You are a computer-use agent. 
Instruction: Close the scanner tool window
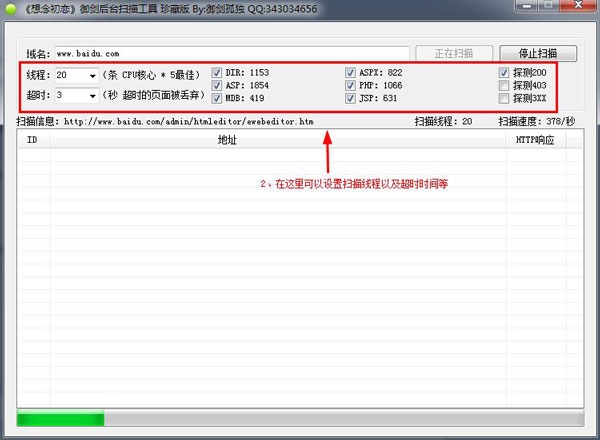[x=578, y=6]
